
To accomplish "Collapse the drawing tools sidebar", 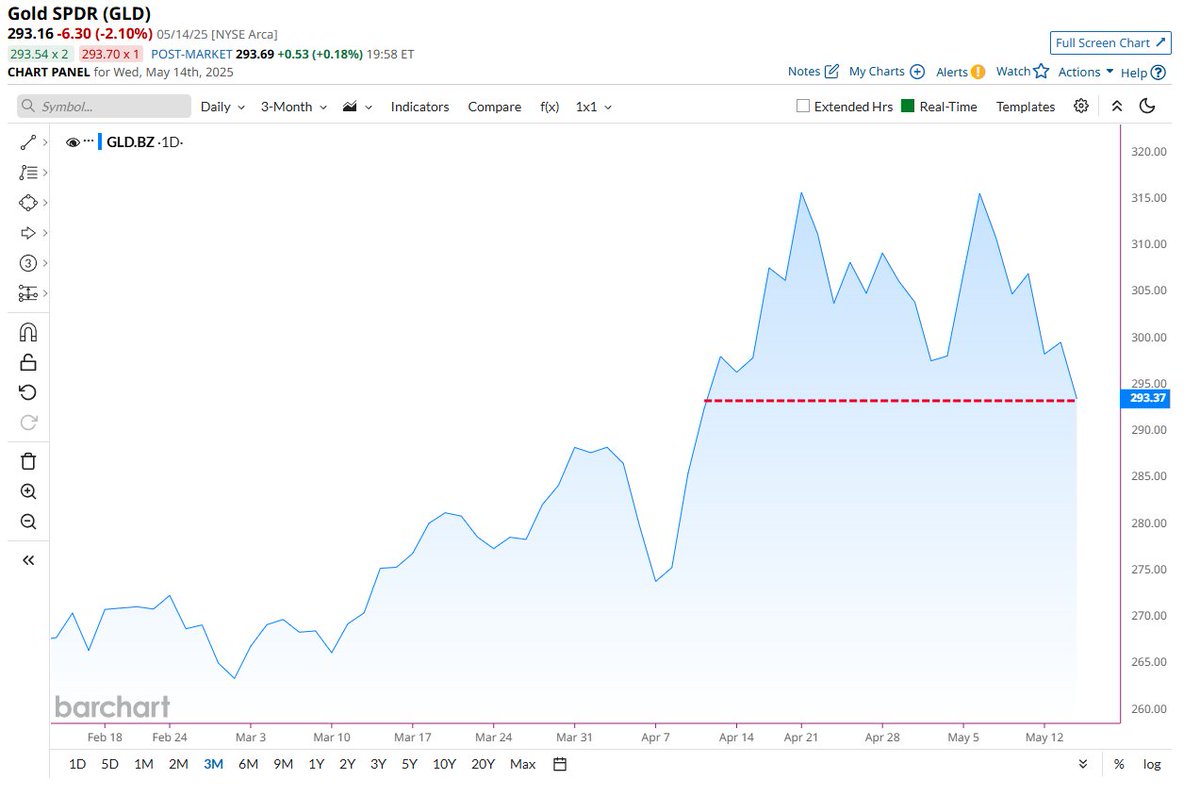I will 28,560.
